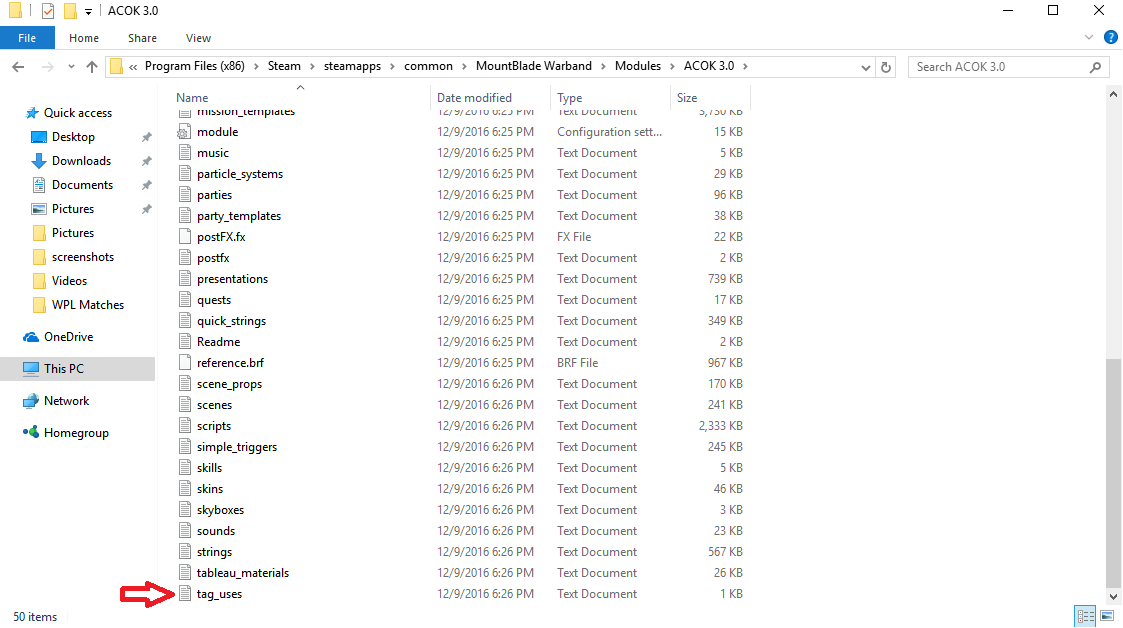
Task: Select the tag_uses file icon
Action: click(x=185, y=594)
